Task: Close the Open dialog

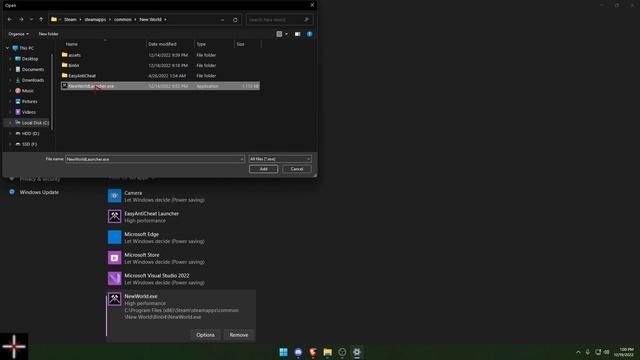Action: pos(312,5)
